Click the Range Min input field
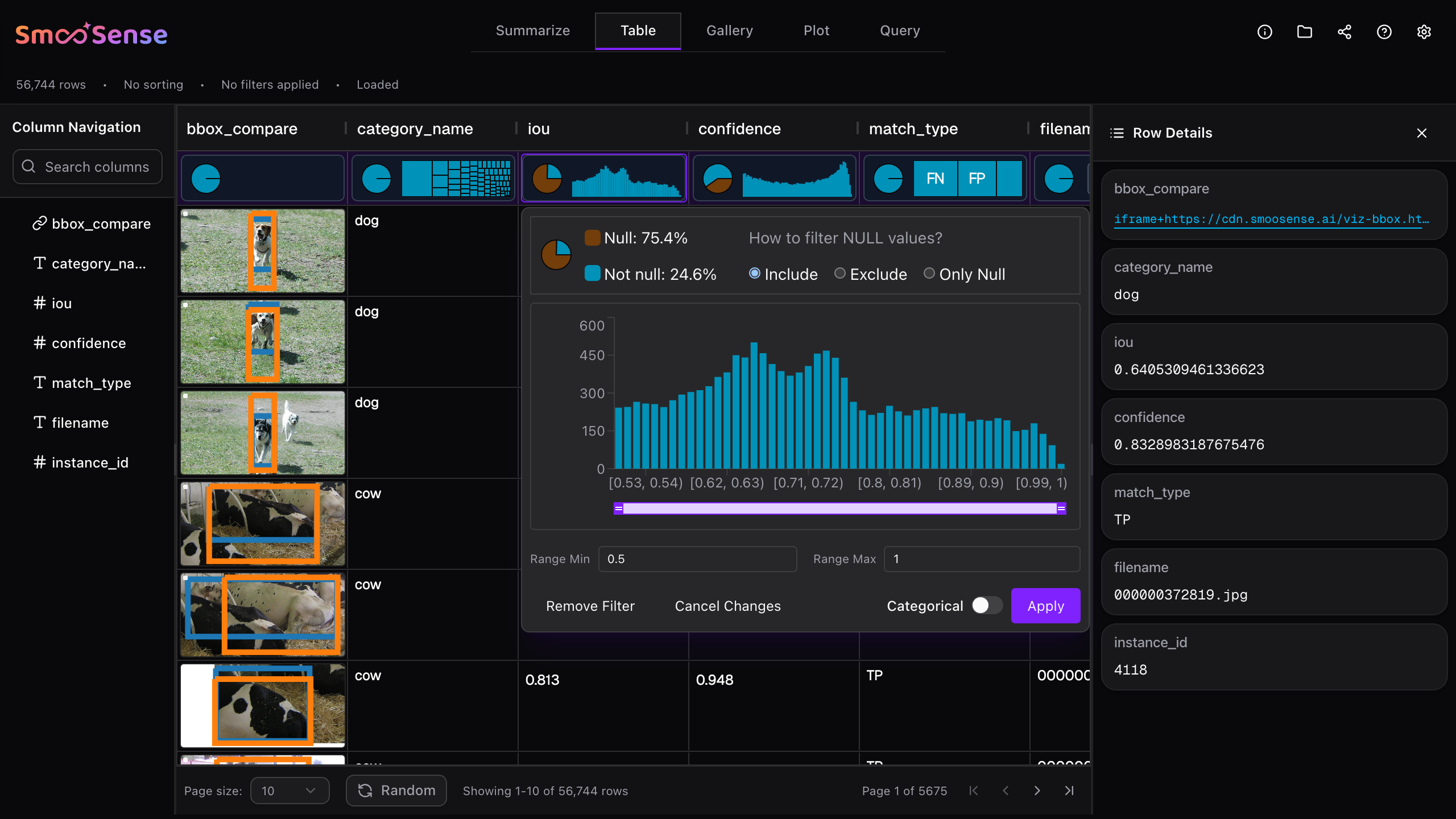1456x819 pixels. [697, 559]
